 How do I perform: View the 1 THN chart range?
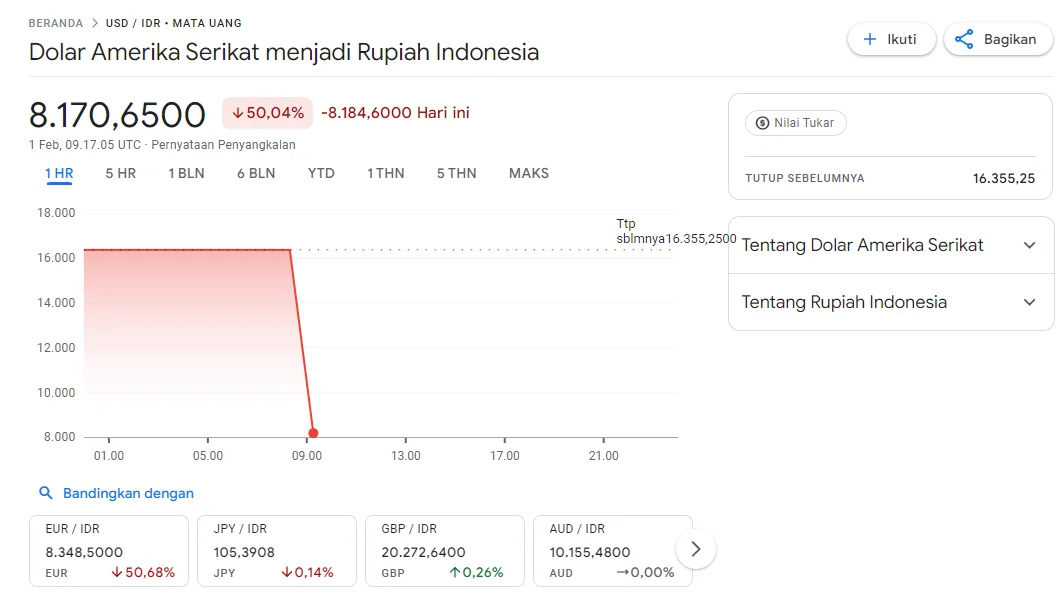coord(386,173)
